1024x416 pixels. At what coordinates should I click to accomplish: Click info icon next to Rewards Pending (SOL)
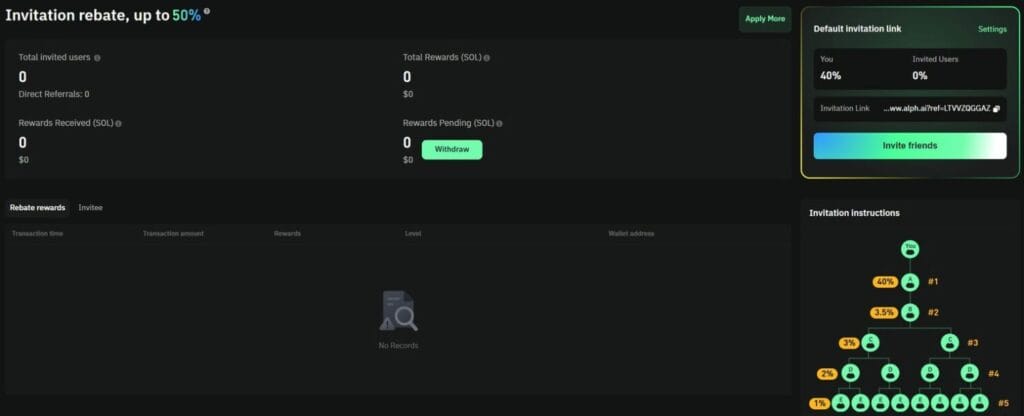tap(500, 123)
